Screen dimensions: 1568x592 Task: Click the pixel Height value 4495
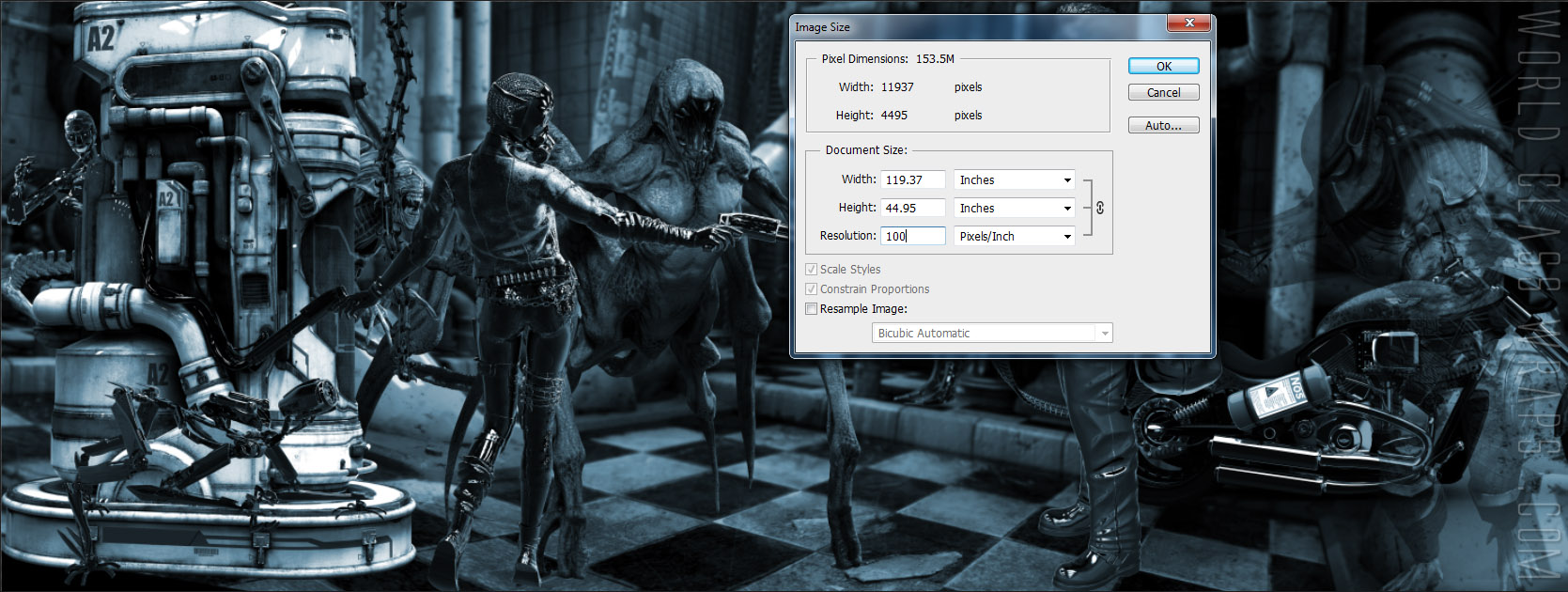coord(894,115)
